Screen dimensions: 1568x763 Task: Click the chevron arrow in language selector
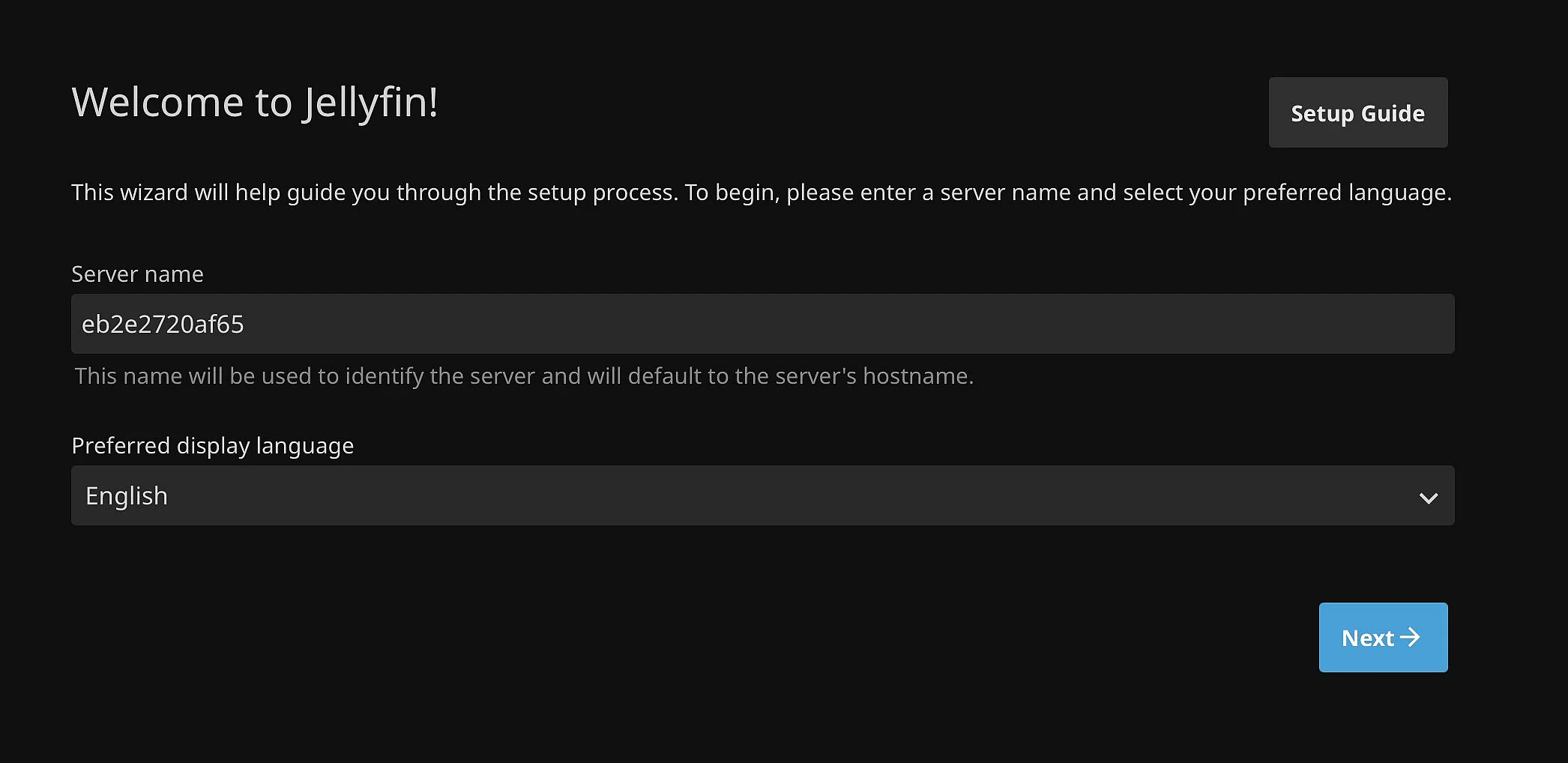coord(1429,498)
